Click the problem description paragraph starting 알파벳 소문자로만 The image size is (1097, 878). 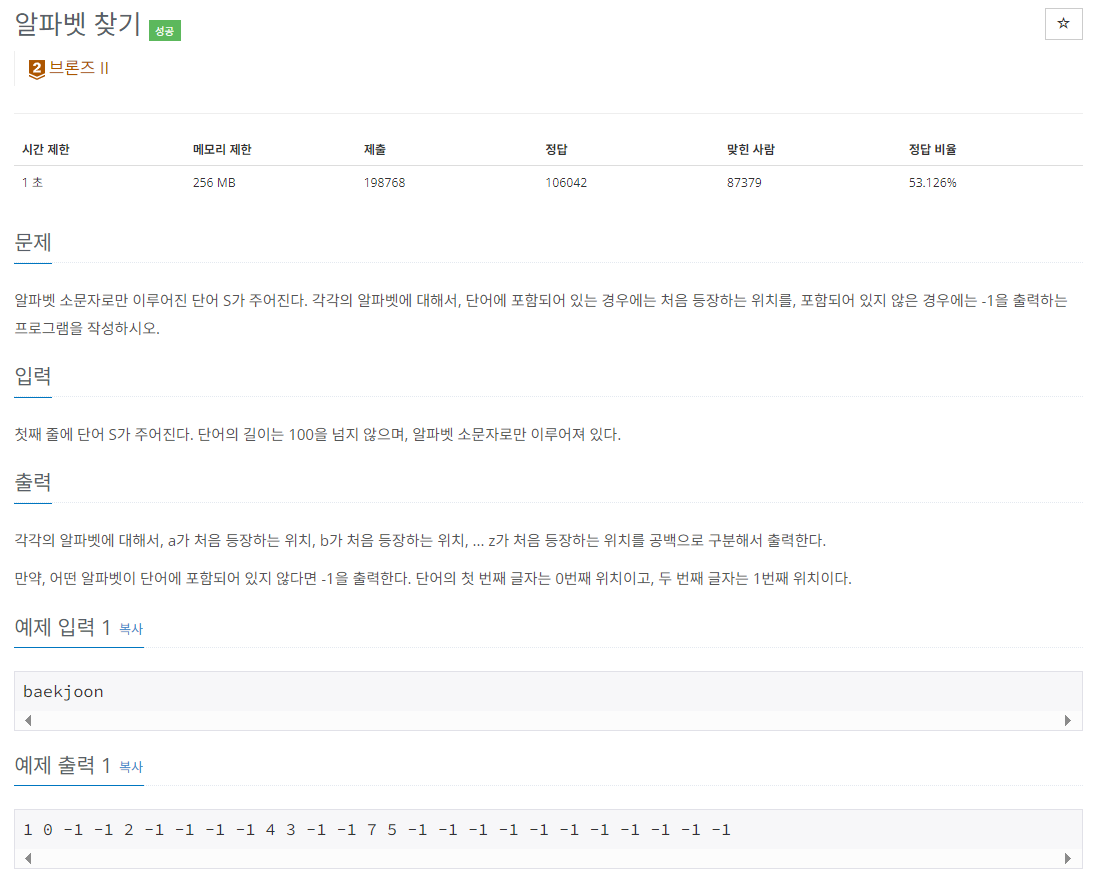(541, 314)
